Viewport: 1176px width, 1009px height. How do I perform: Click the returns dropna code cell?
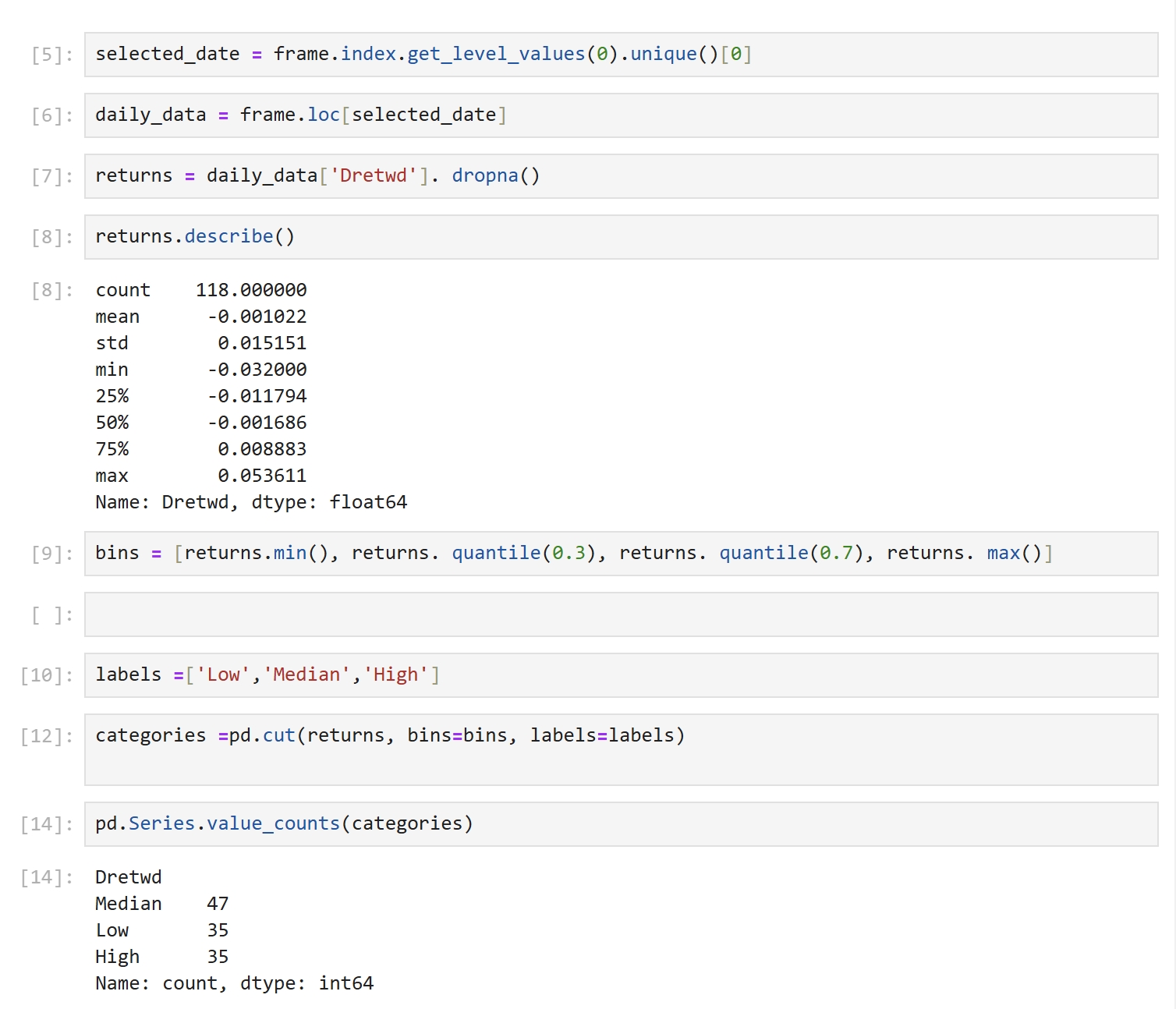620,176
